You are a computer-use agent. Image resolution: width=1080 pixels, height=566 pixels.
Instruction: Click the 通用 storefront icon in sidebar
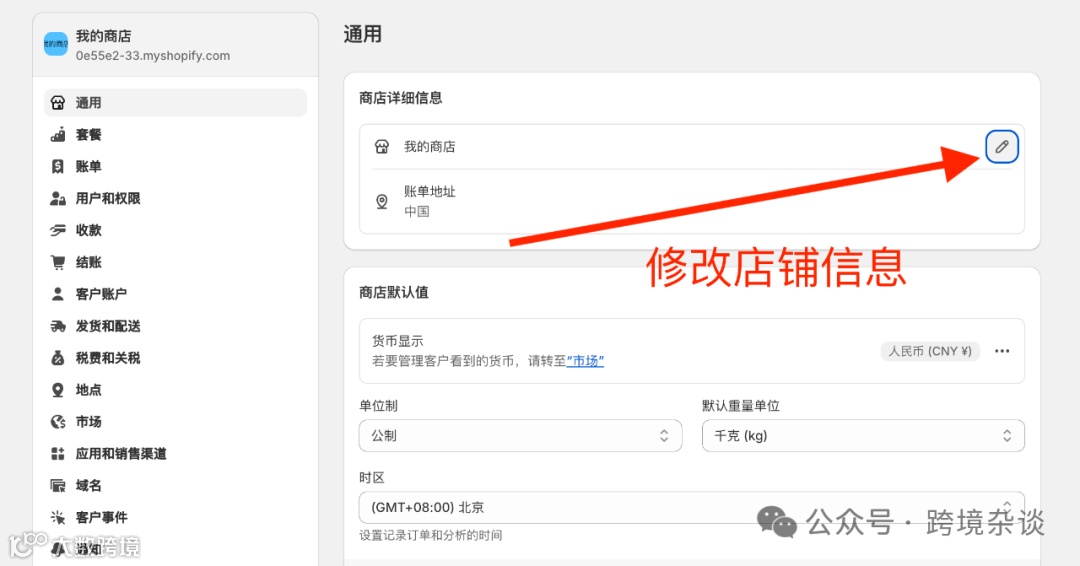tap(58, 103)
